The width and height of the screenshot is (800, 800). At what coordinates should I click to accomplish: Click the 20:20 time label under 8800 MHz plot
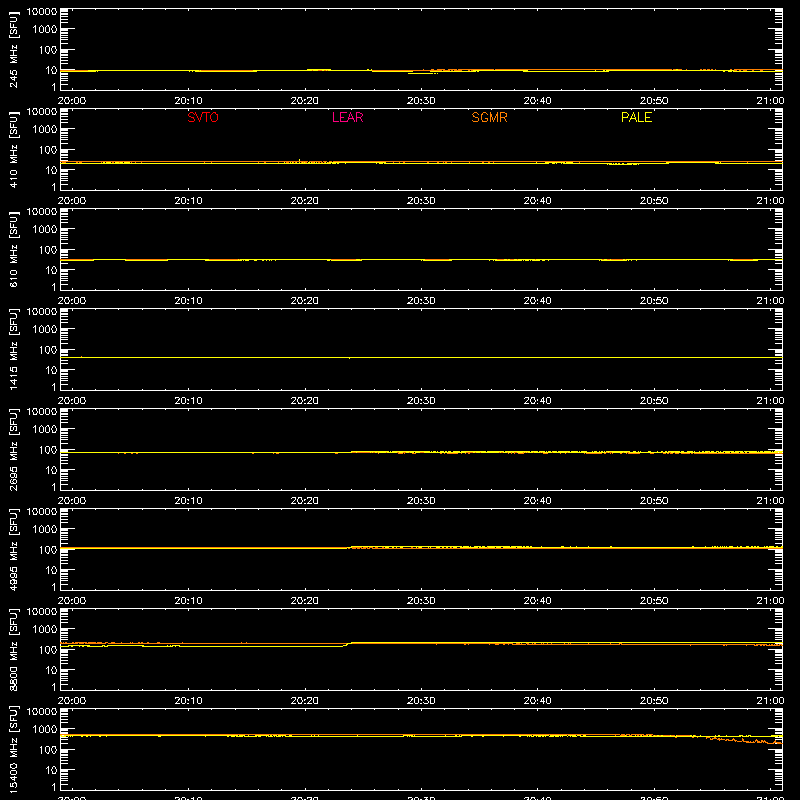[305, 701]
